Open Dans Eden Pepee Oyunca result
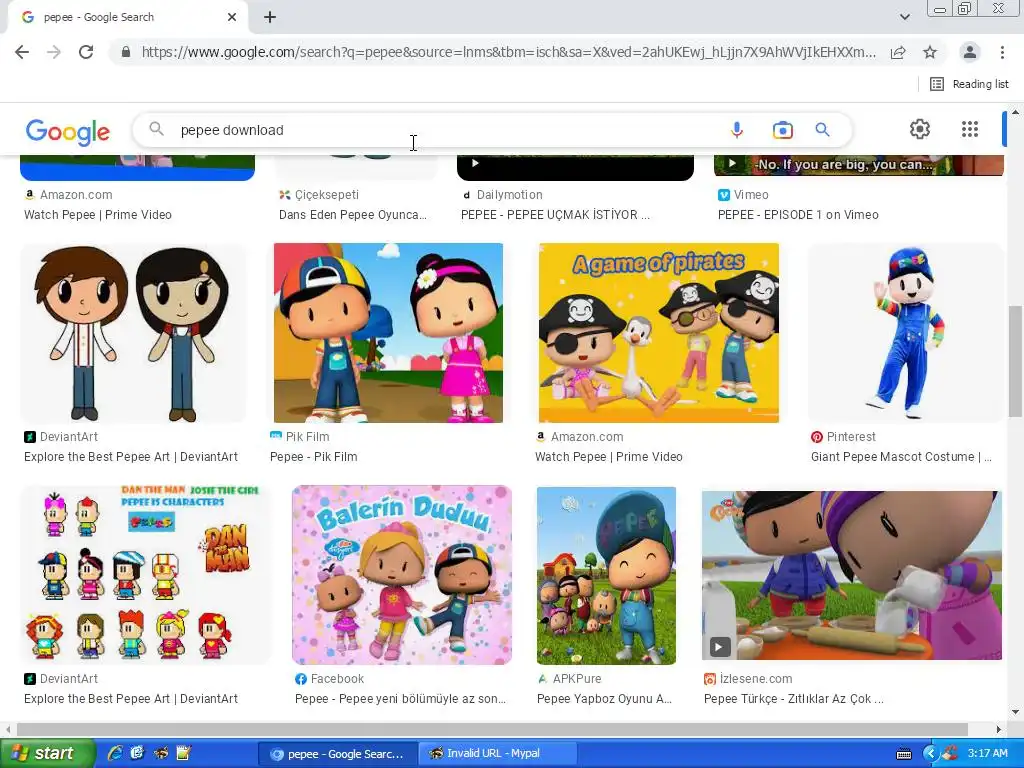 click(x=353, y=215)
